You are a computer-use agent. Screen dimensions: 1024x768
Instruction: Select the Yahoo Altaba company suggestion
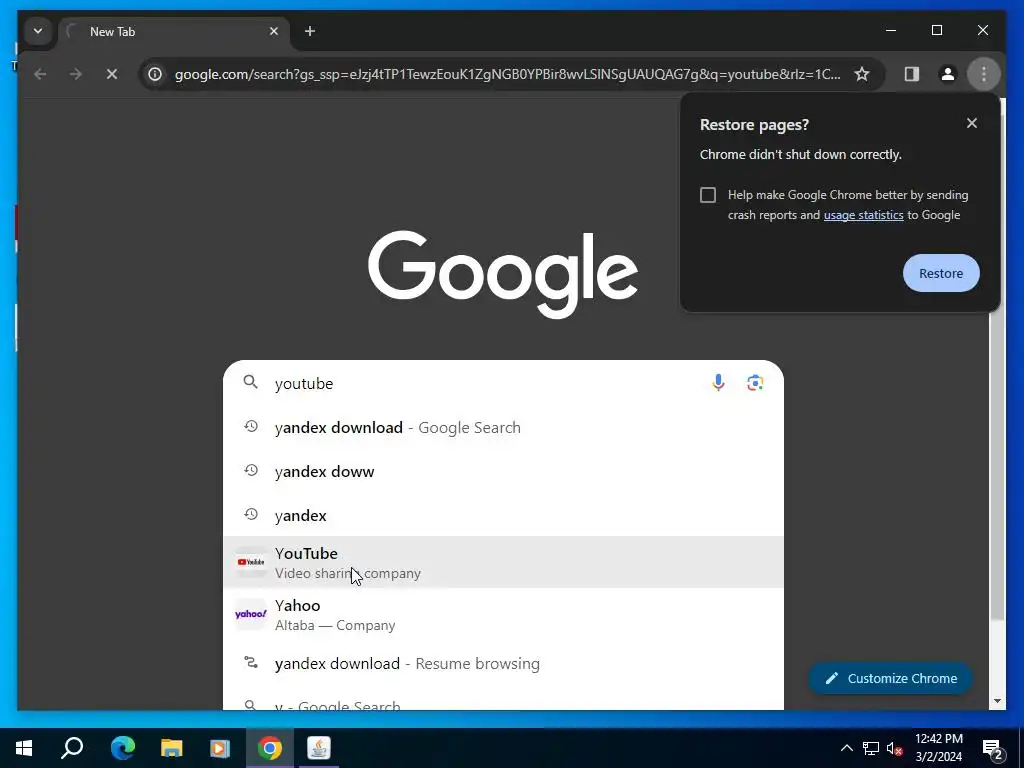503,615
